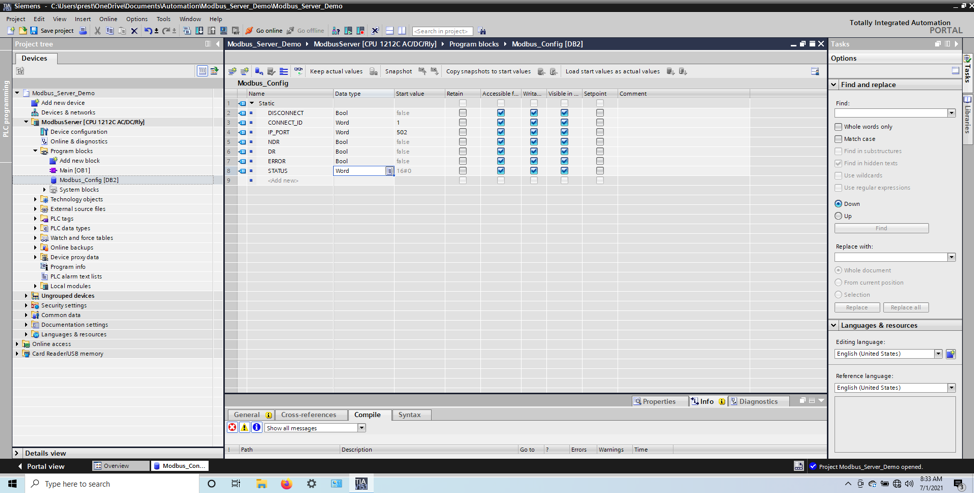Click the errors filter red X icon

(232, 428)
